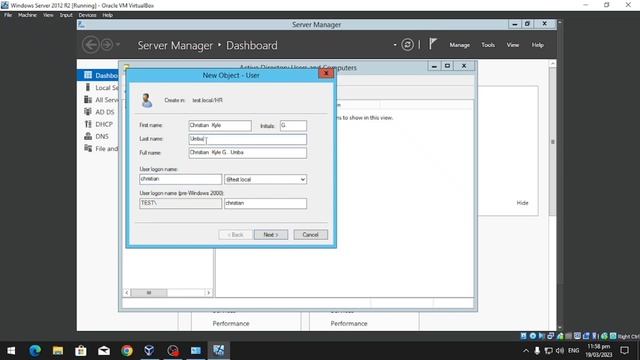Click the pre-Windows 2000 logon name field
640x360 pixels.
pyautogui.click(x=265, y=203)
